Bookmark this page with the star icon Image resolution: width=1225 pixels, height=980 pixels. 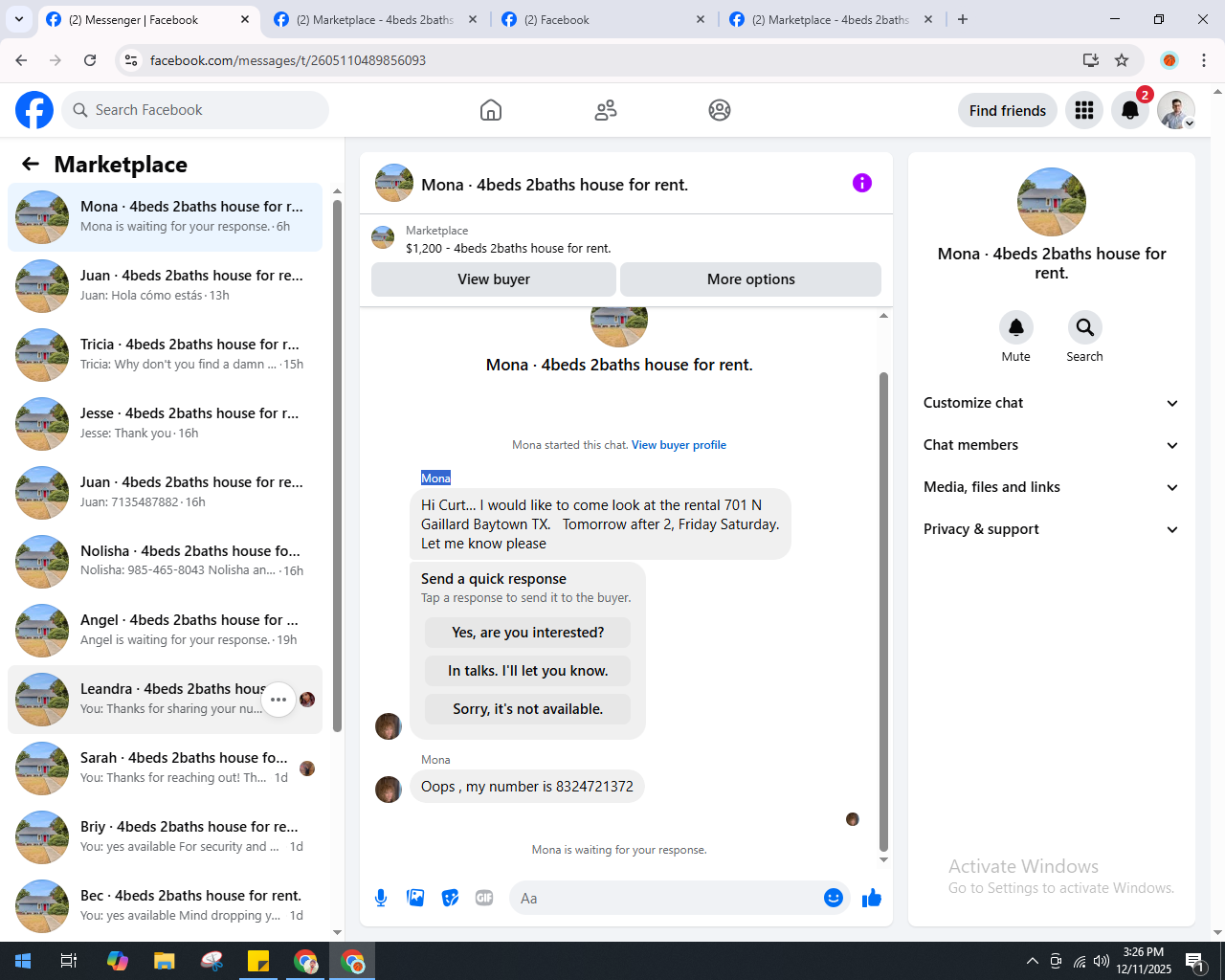(x=1122, y=60)
